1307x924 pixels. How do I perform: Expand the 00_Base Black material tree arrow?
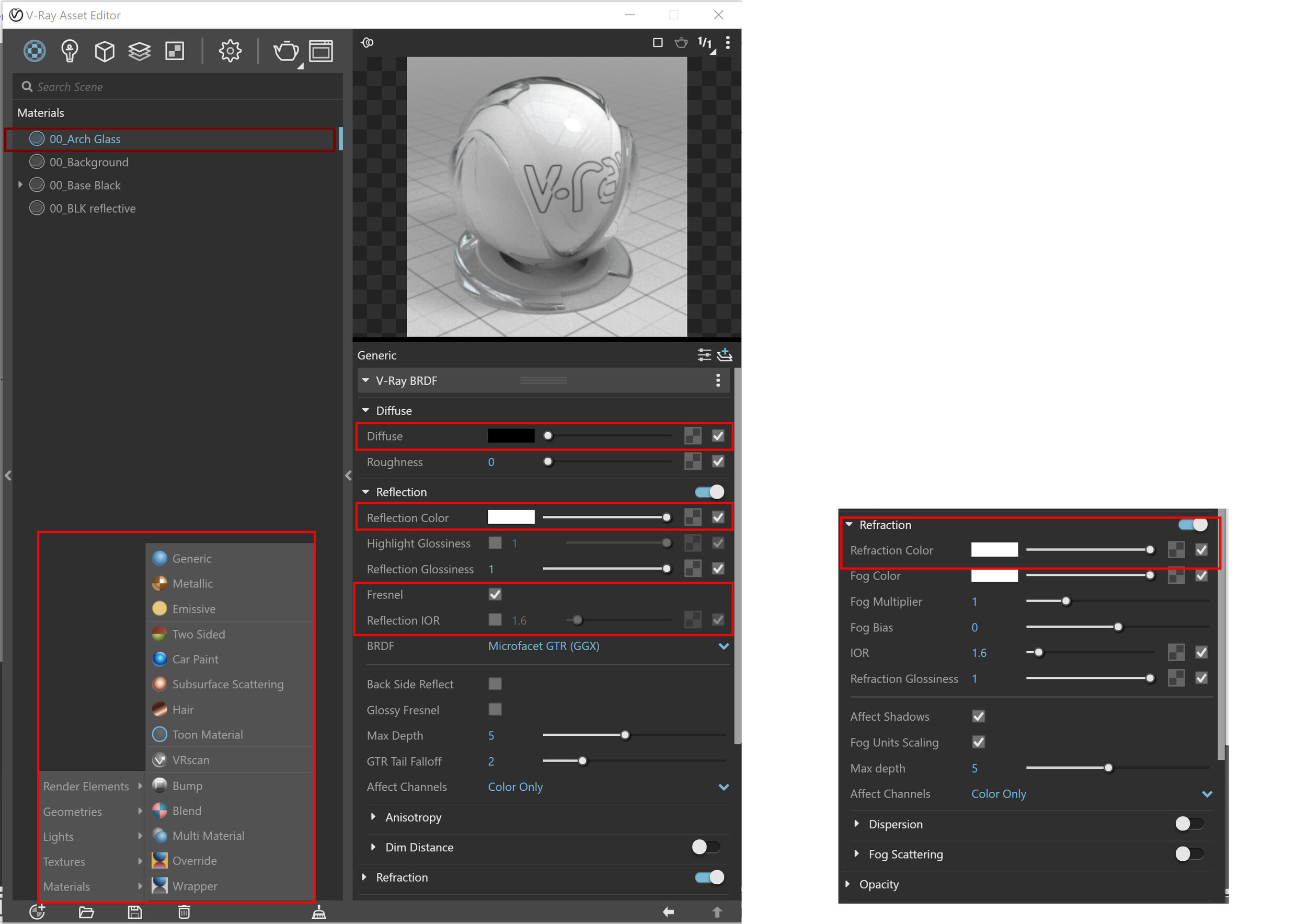pos(20,185)
